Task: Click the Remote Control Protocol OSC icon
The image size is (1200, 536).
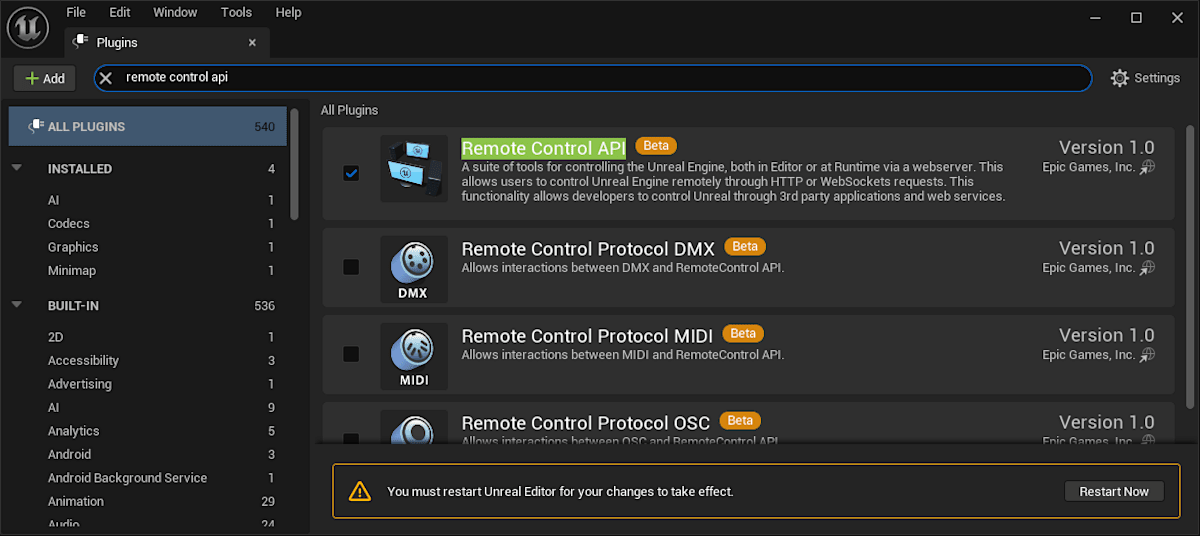Action: (414, 429)
